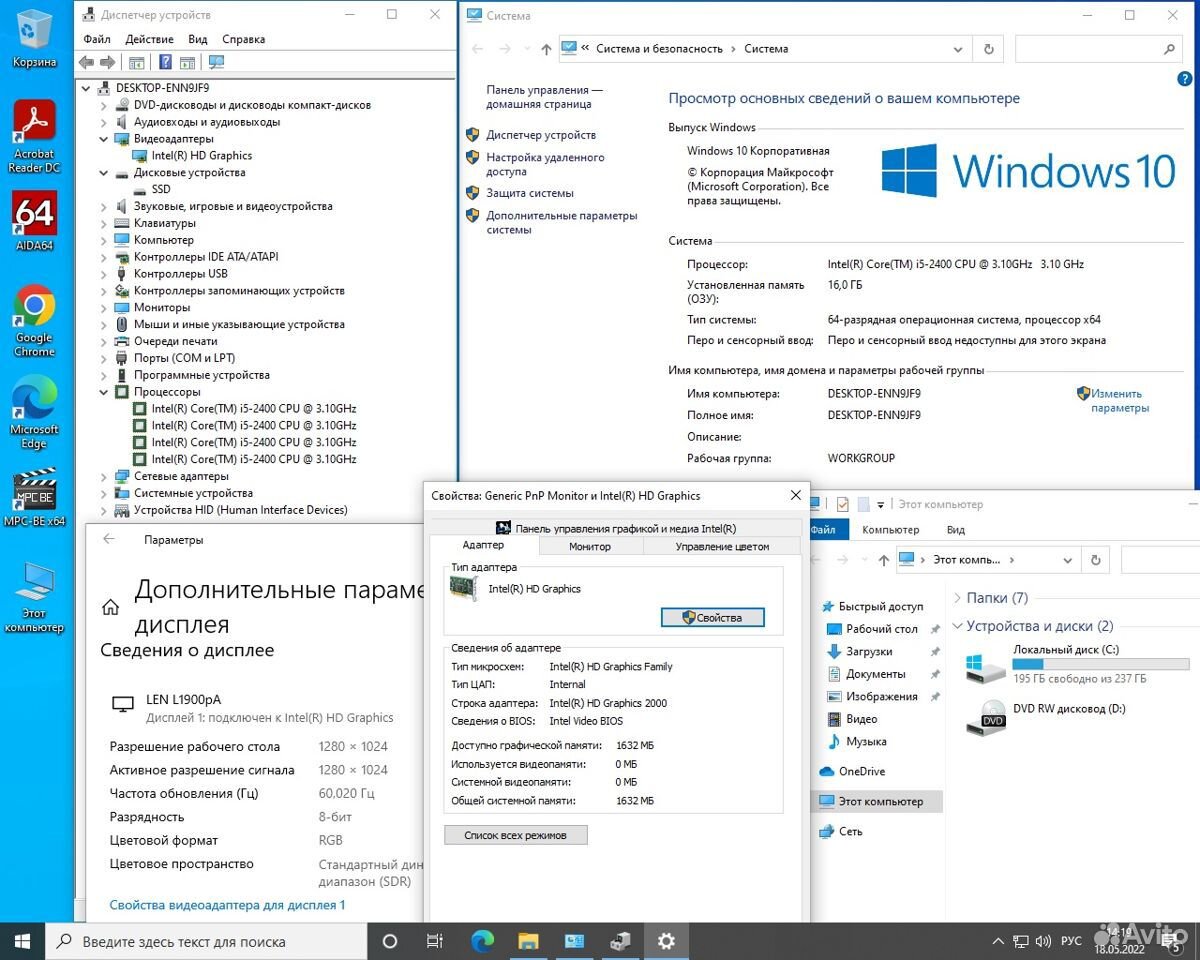Open Этот компьютер desktop icon
The image size is (1200, 960).
tap(35, 597)
